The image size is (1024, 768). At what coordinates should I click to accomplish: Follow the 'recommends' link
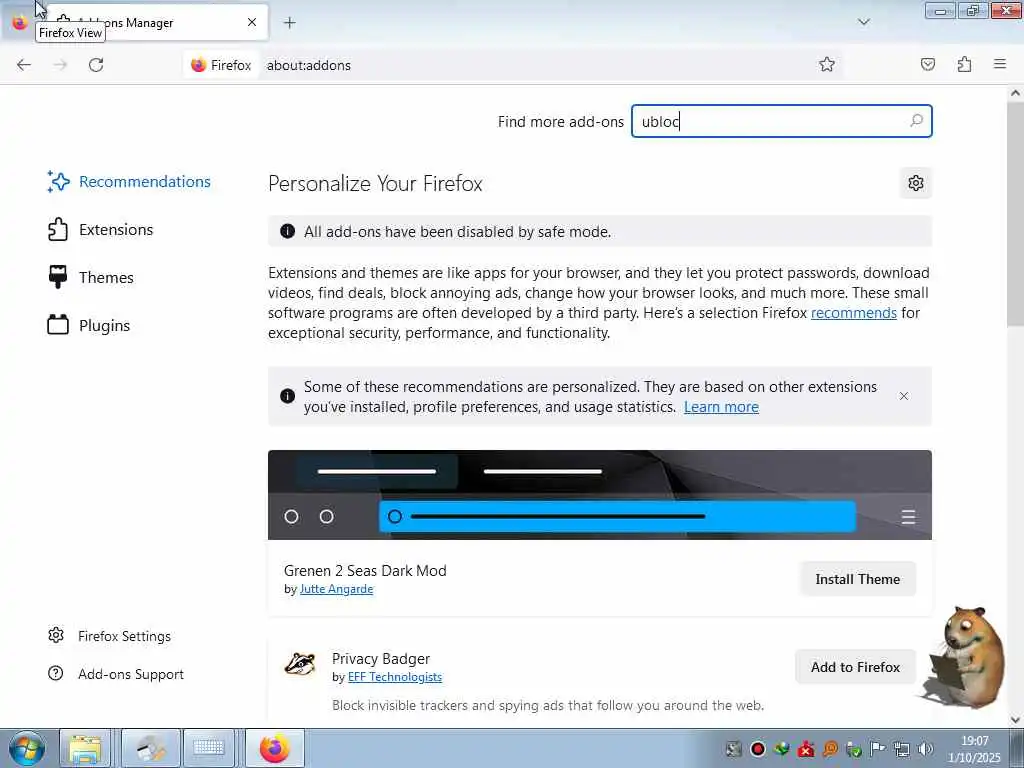click(x=854, y=313)
